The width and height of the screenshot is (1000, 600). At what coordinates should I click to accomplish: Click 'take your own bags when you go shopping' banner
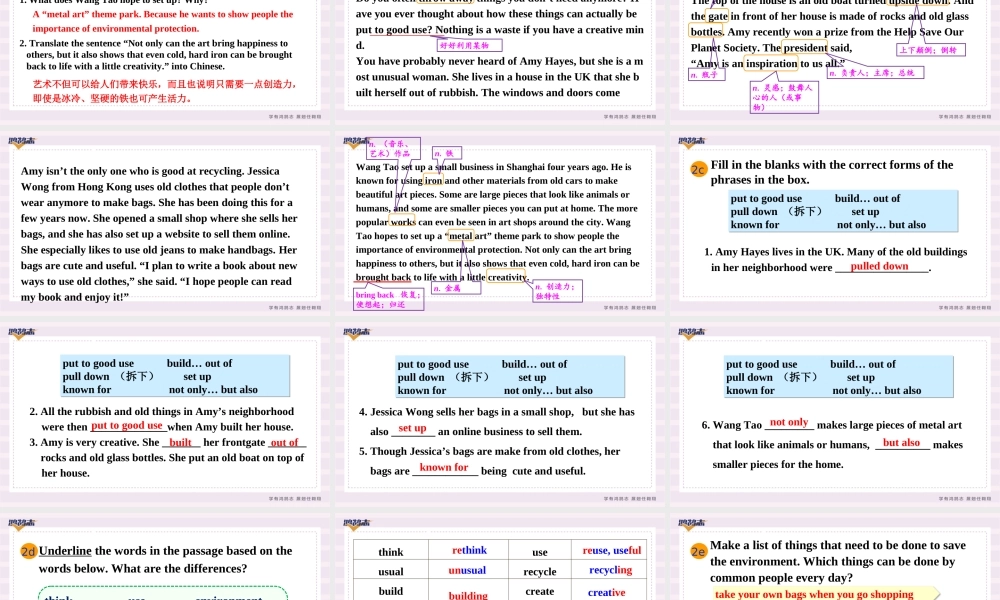[x=814, y=594]
